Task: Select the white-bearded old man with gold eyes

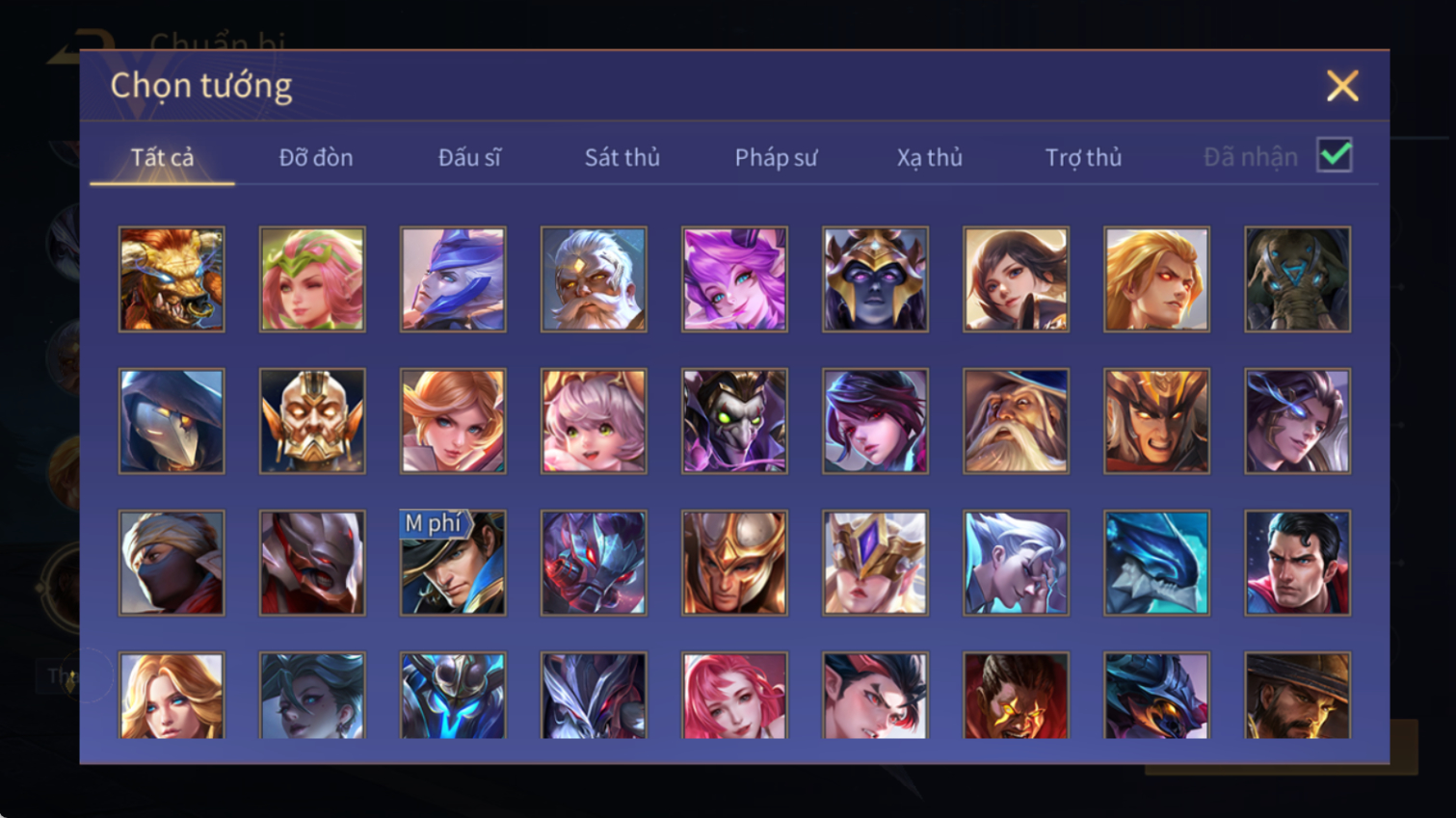Action: point(594,279)
